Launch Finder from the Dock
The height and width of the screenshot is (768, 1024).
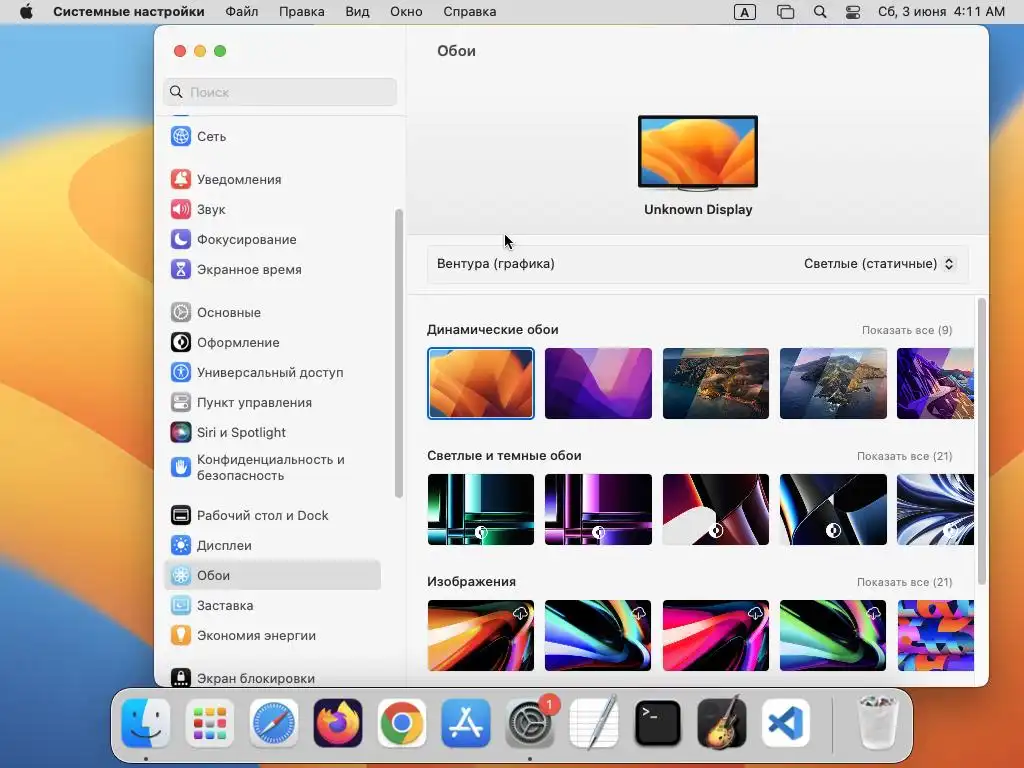tap(146, 723)
